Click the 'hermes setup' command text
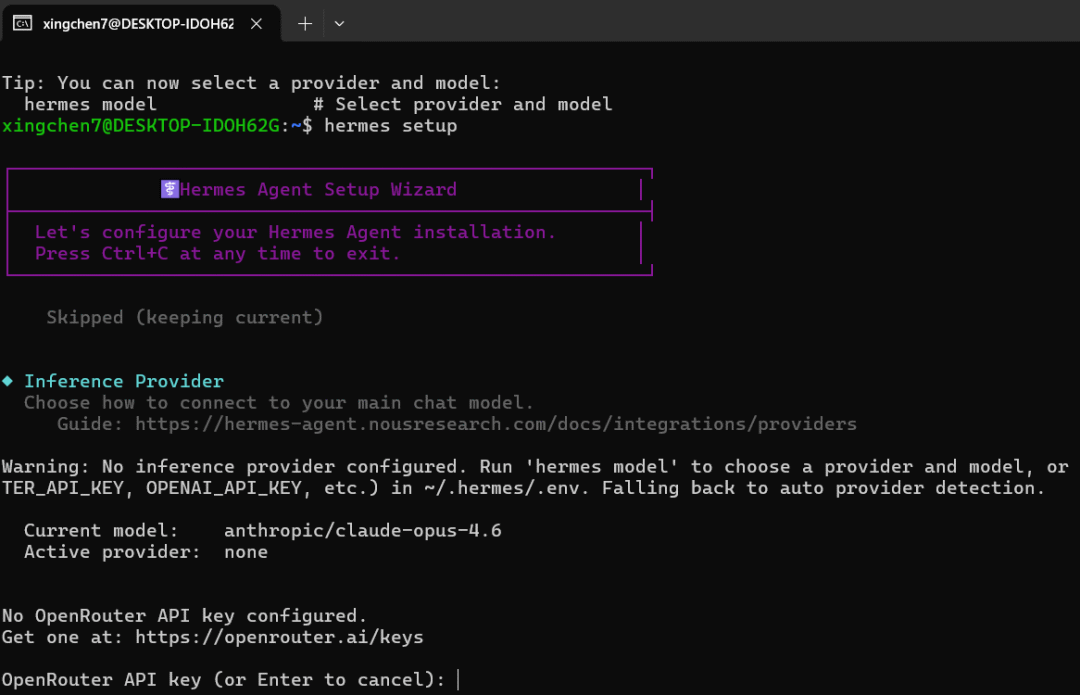The width and height of the screenshot is (1080, 695). pyautogui.click(x=390, y=126)
